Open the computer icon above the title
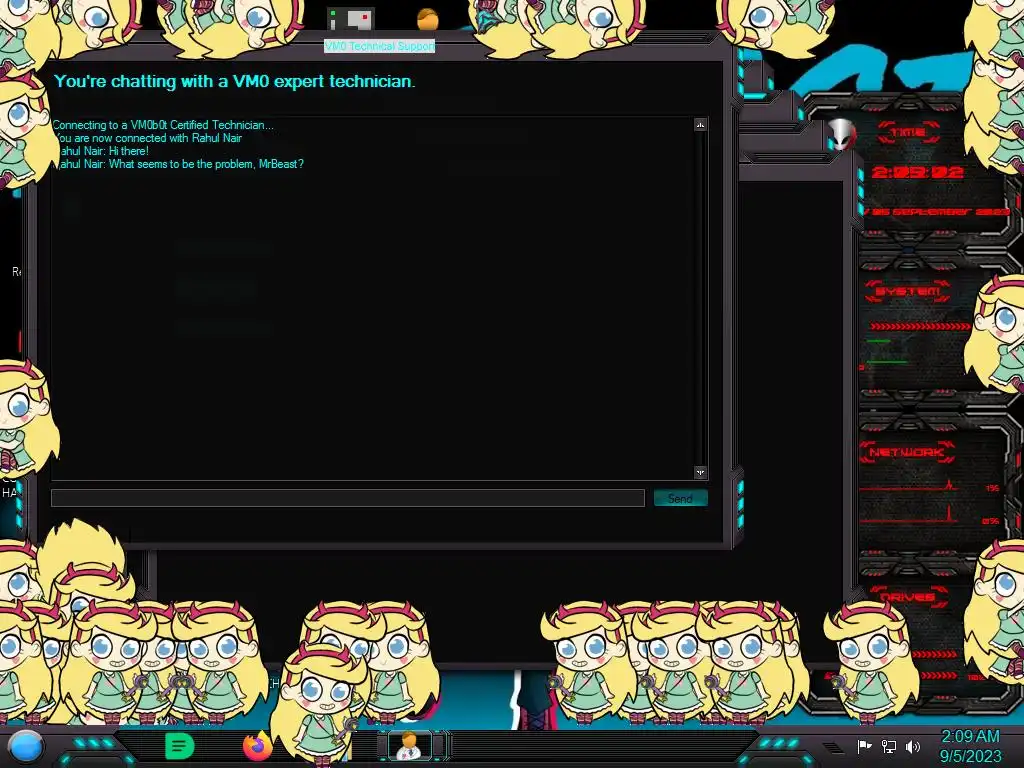The width and height of the screenshot is (1024, 768). tap(351, 20)
